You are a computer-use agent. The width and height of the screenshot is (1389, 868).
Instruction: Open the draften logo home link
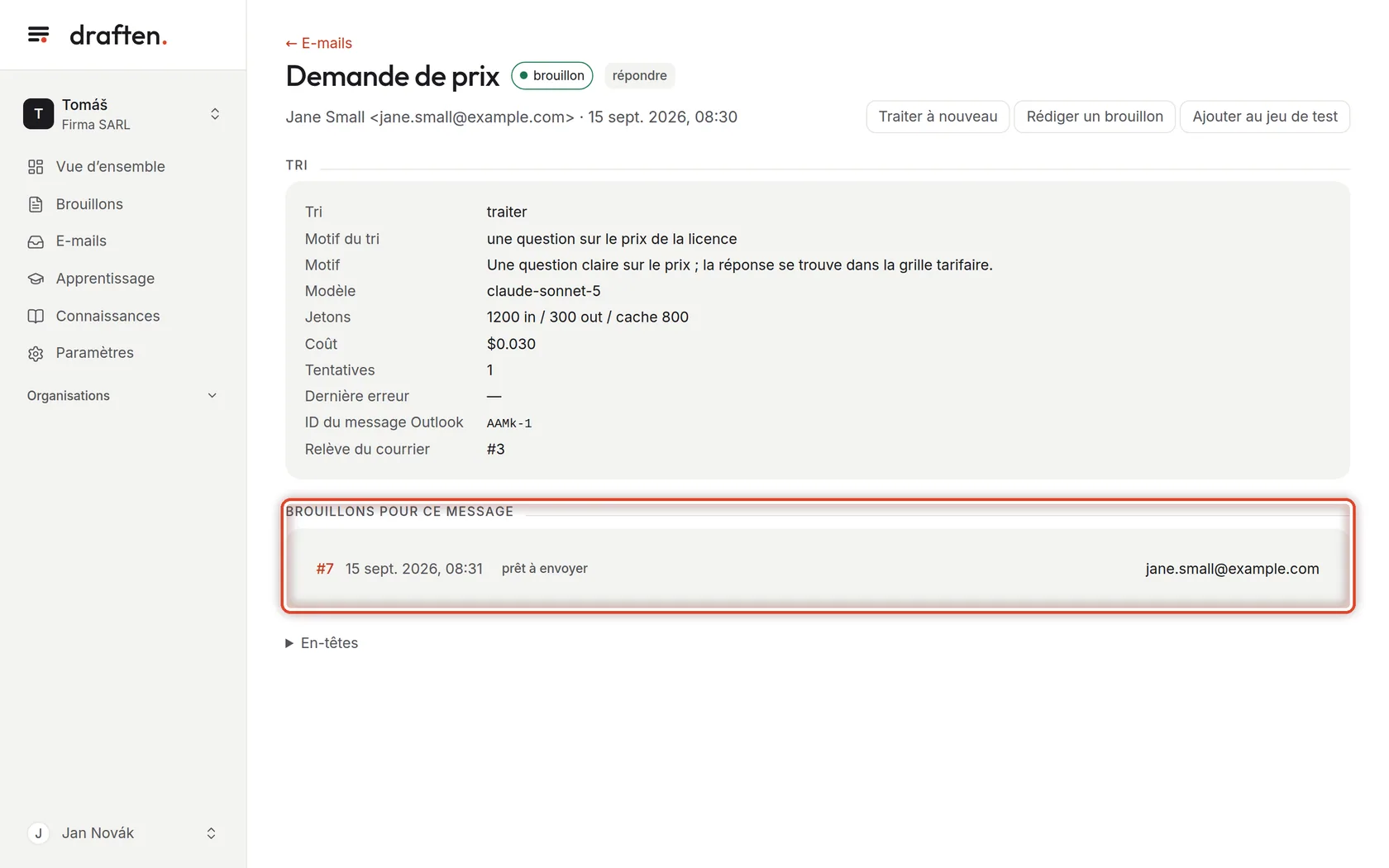118,35
